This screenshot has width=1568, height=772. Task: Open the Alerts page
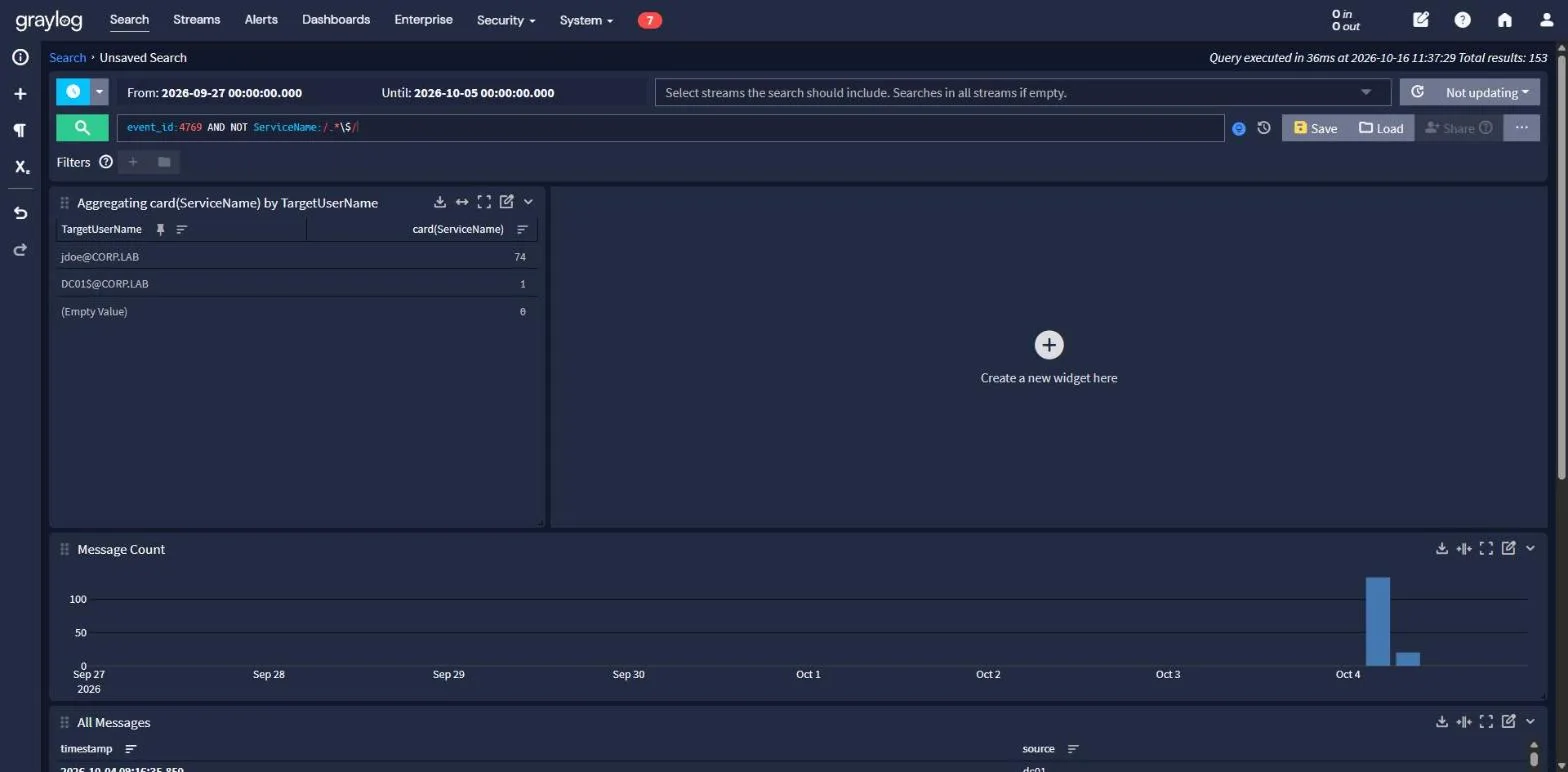point(261,20)
